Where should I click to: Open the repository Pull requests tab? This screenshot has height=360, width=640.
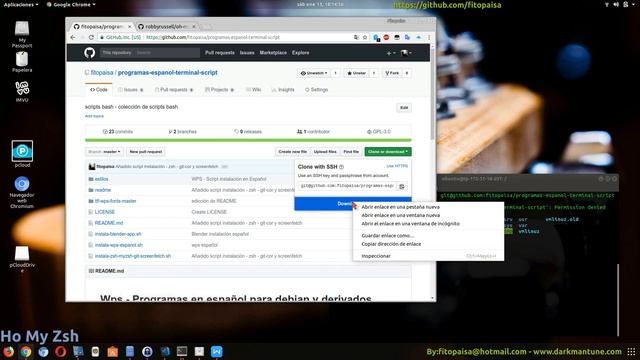[174, 90]
